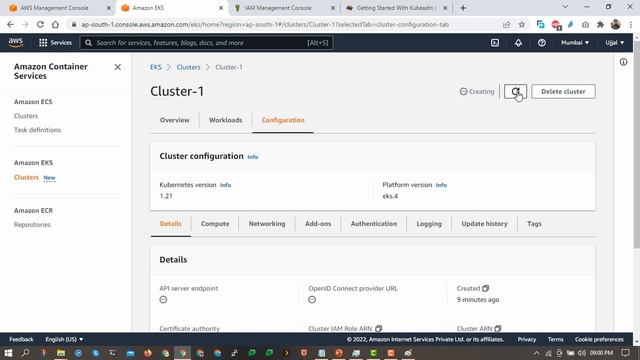Image resolution: width=640 pixels, height=360 pixels.
Task: Switch to IAM Management Console browser tab
Action: click(x=278, y=8)
